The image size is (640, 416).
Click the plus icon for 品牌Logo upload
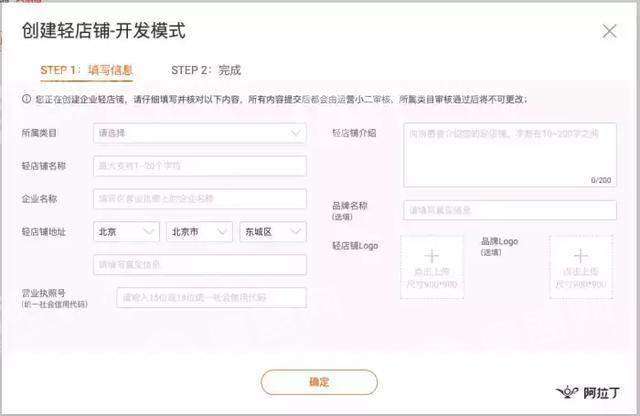click(580, 257)
